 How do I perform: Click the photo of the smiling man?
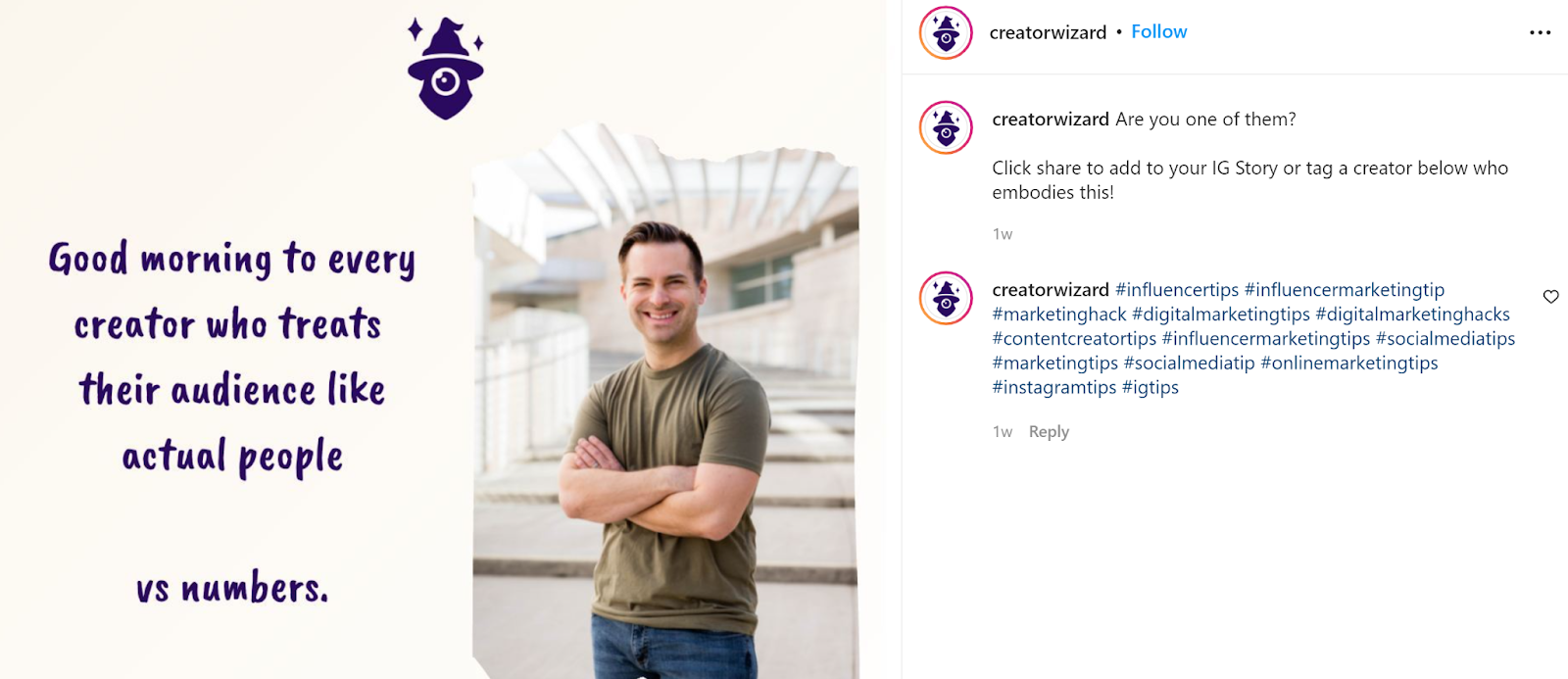[665, 402]
